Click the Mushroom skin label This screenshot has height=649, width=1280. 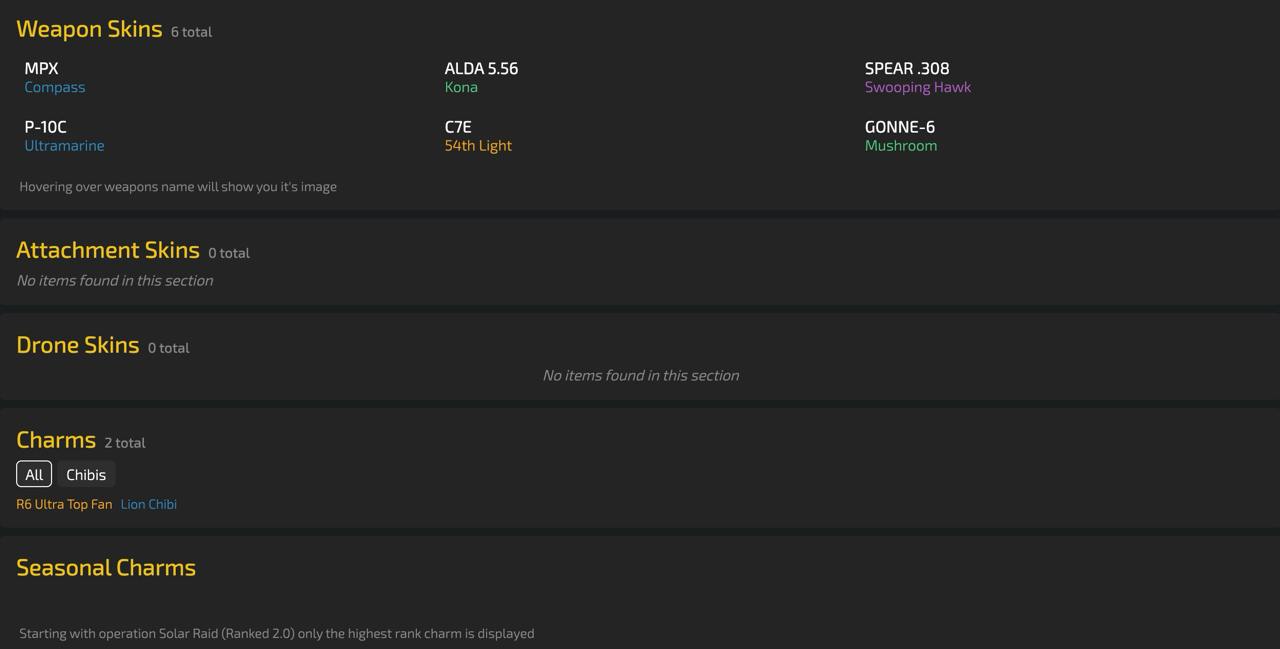click(900, 145)
